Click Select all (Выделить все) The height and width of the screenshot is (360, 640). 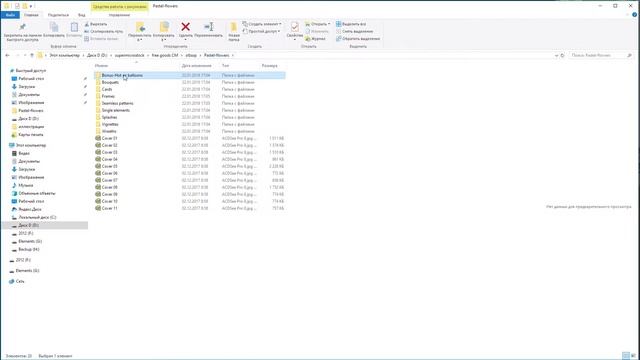351,24
